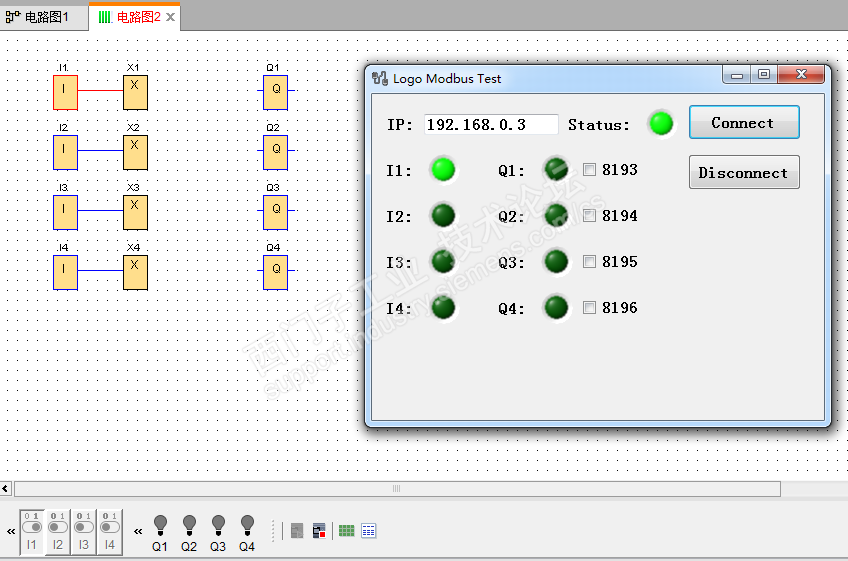Image resolution: width=848 pixels, height=561 pixels.
Task: Click the Q1 lamp icon in simulation bar
Action: pos(160,525)
